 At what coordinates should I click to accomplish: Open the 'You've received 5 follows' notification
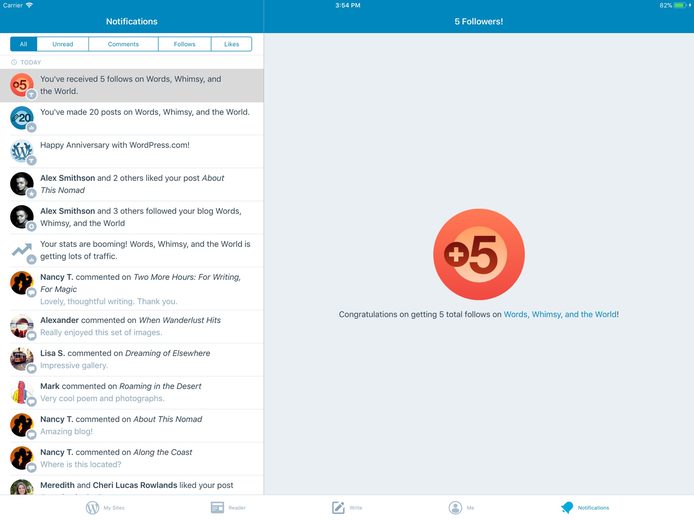point(131,85)
